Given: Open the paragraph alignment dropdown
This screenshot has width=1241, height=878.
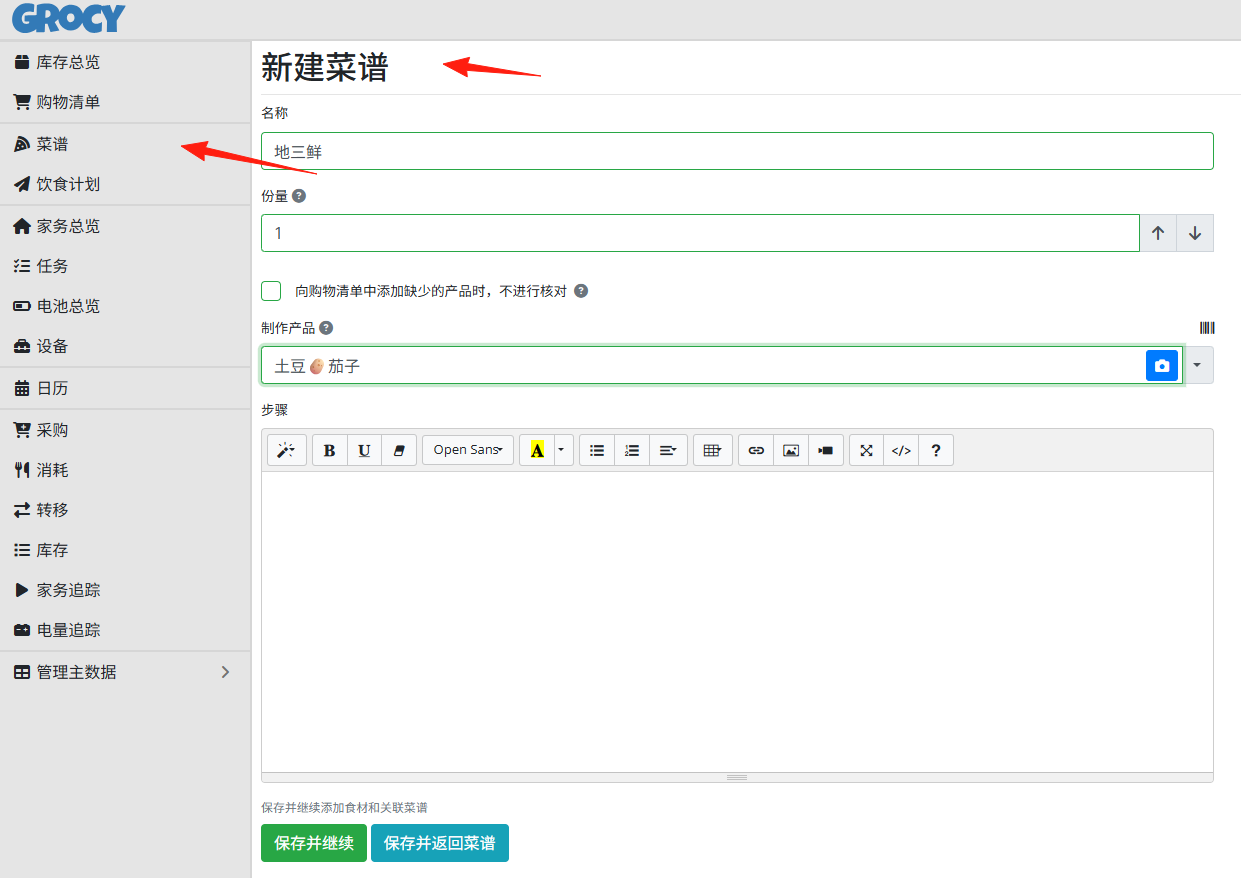Looking at the screenshot, I should [668, 450].
